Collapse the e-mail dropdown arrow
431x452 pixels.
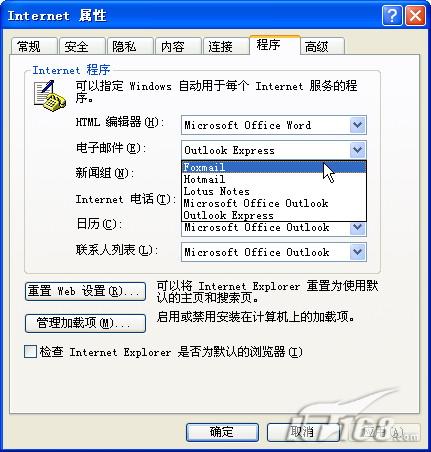tap(358, 150)
